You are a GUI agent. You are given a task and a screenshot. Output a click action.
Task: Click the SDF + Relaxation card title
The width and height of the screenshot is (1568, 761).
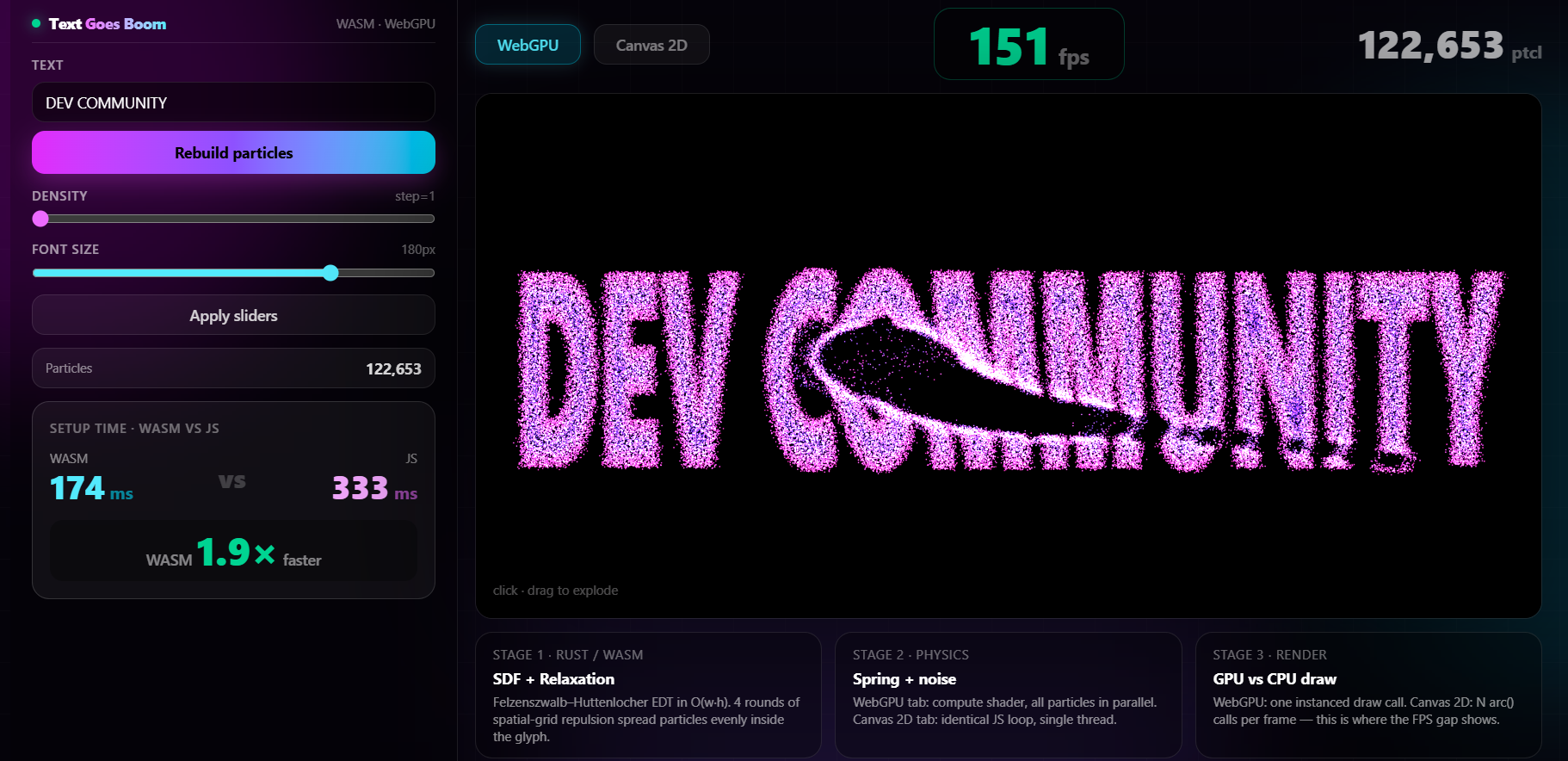[x=553, y=679]
